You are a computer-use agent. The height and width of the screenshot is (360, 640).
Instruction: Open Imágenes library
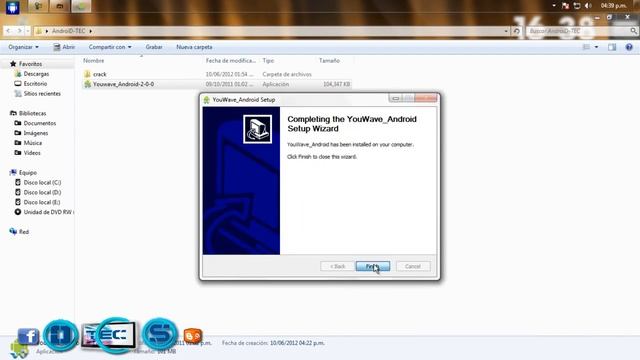point(36,133)
